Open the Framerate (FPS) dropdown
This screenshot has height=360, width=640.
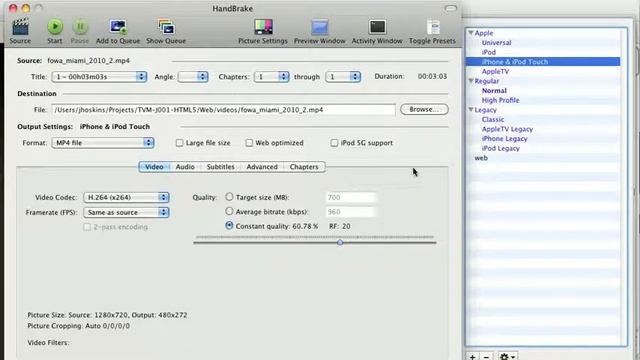126,213
